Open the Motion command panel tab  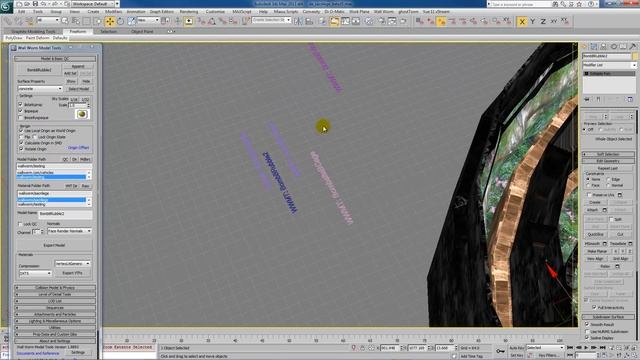click(613, 46)
